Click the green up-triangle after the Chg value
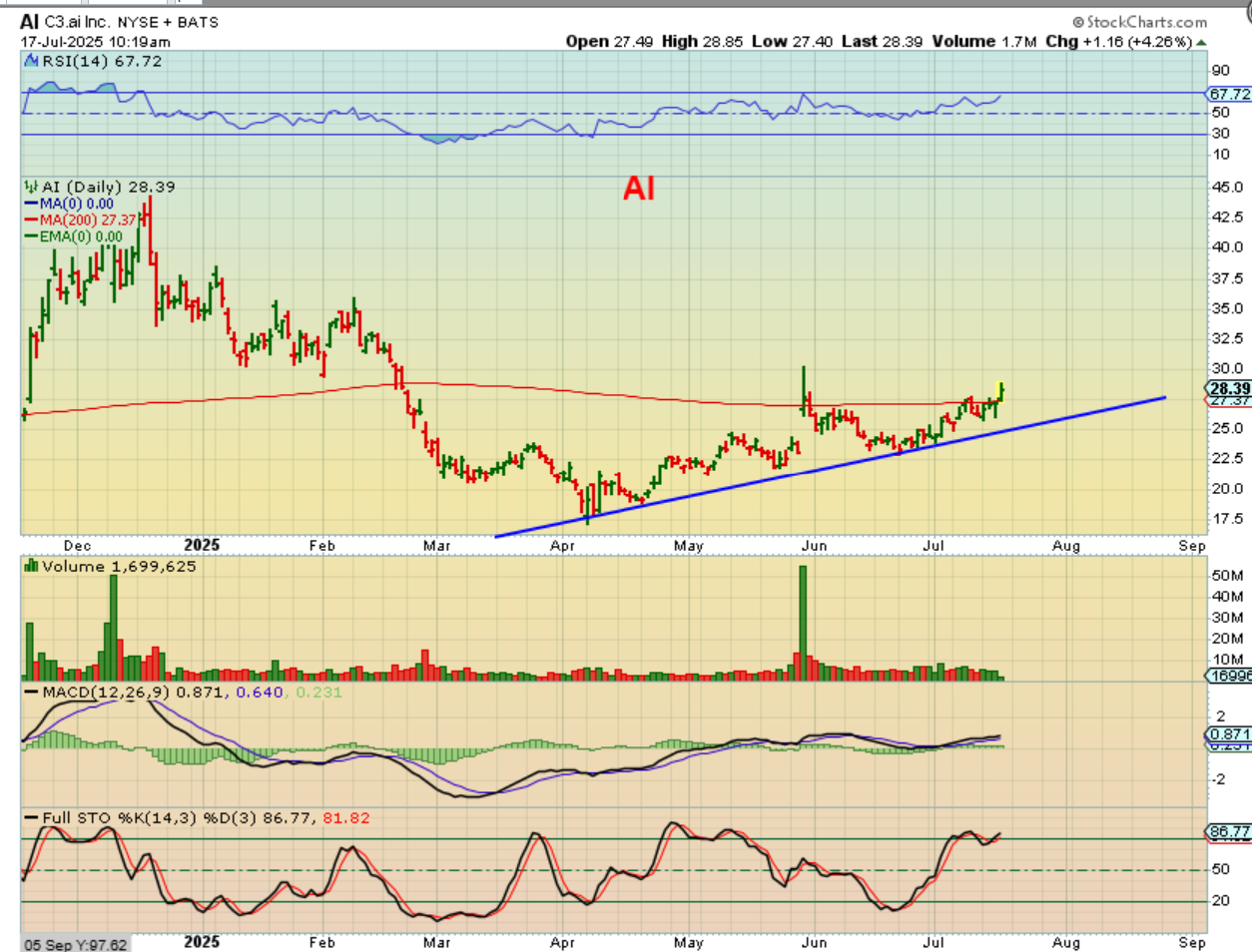The image size is (1252, 952). (1200, 42)
